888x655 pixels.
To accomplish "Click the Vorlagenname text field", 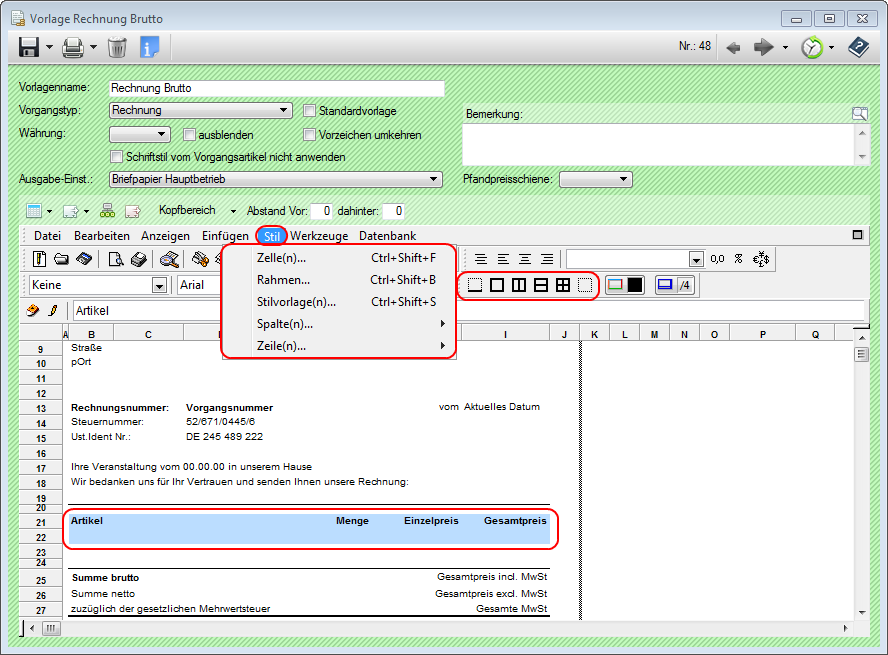I will click(275, 88).
